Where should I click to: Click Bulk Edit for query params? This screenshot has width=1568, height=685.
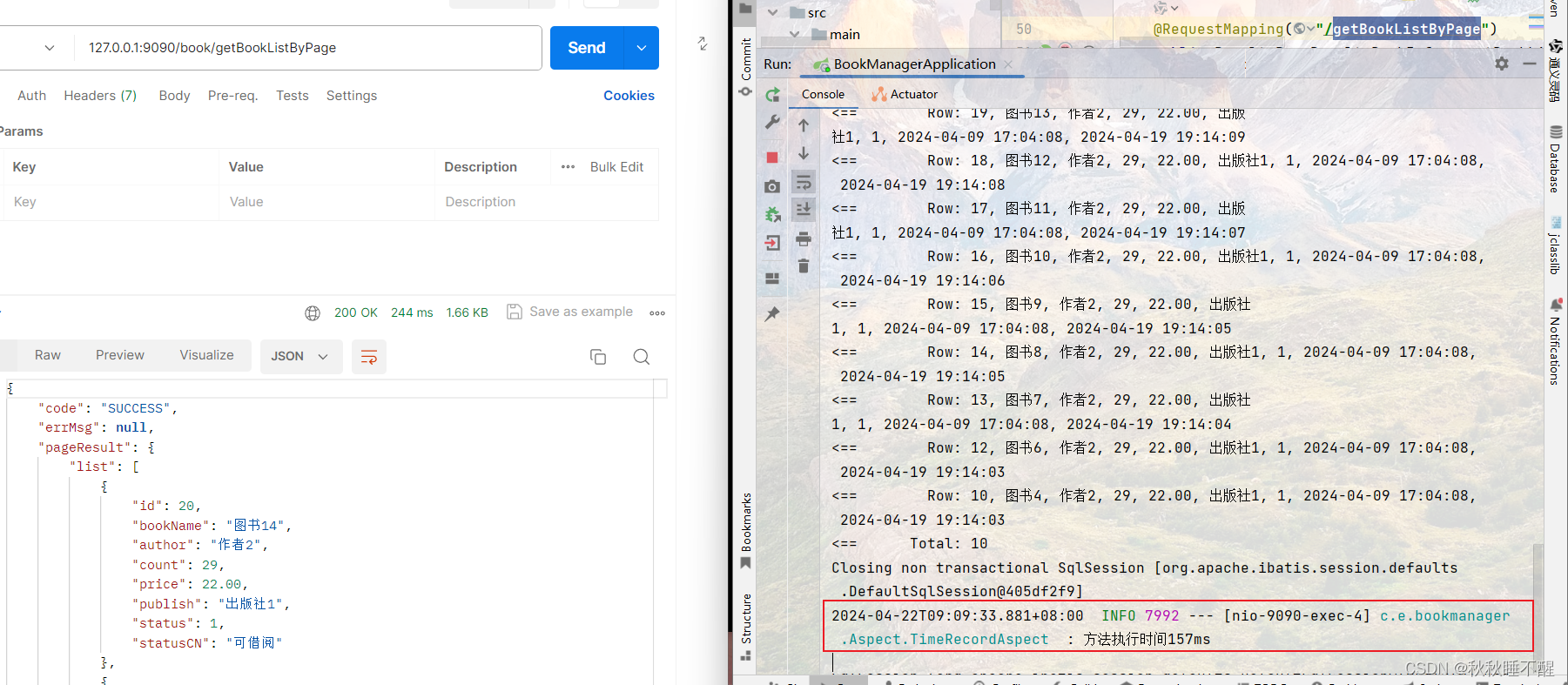coord(617,167)
